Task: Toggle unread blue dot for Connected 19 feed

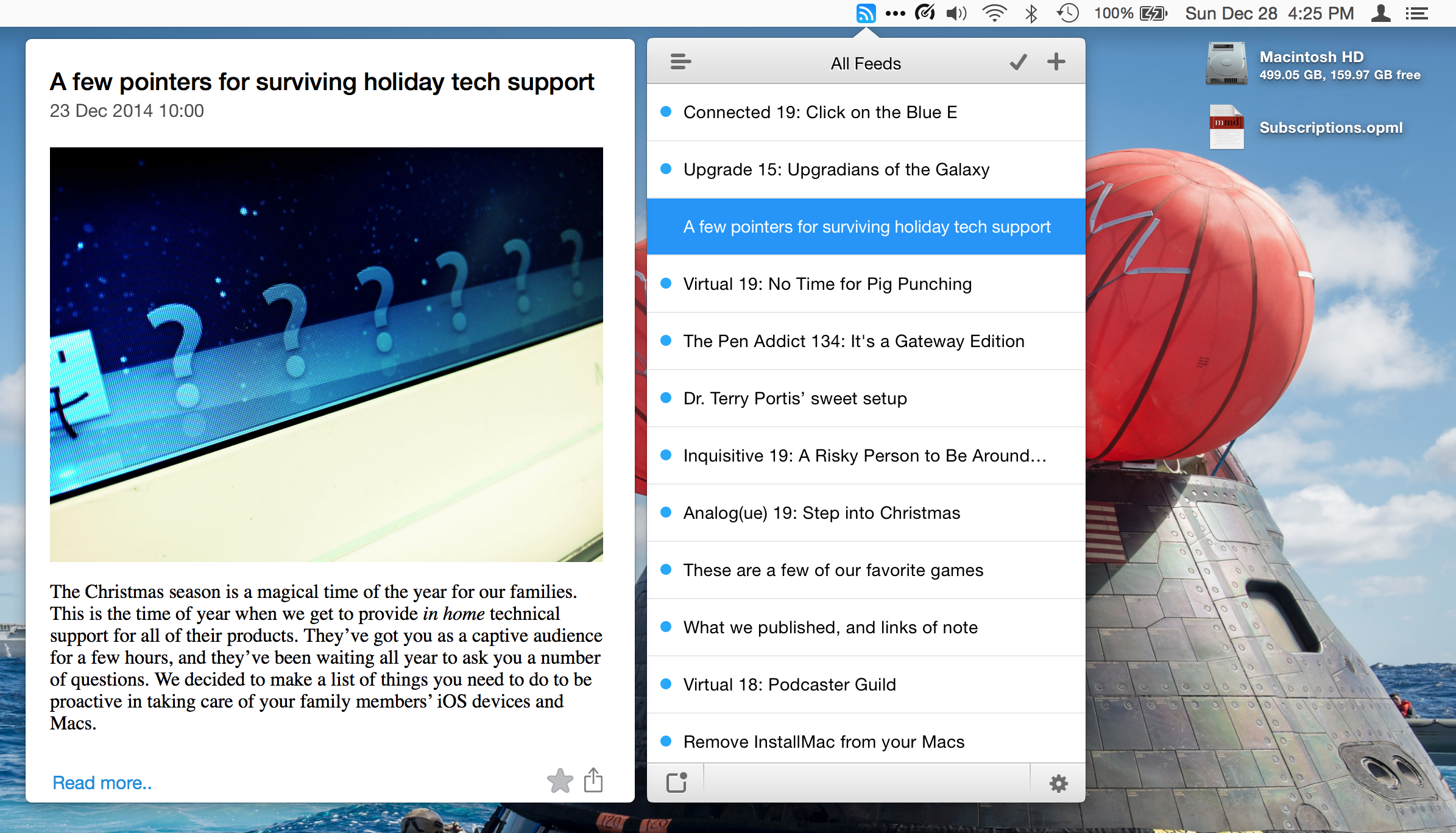Action: click(666, 112)
